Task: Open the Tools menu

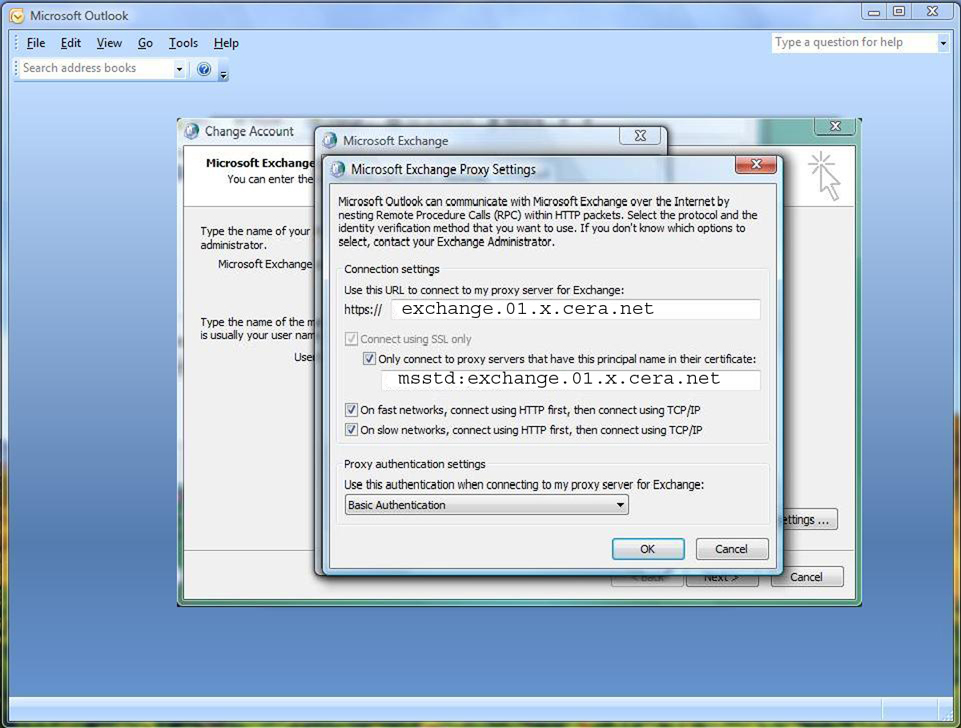Action: (183, 43)
